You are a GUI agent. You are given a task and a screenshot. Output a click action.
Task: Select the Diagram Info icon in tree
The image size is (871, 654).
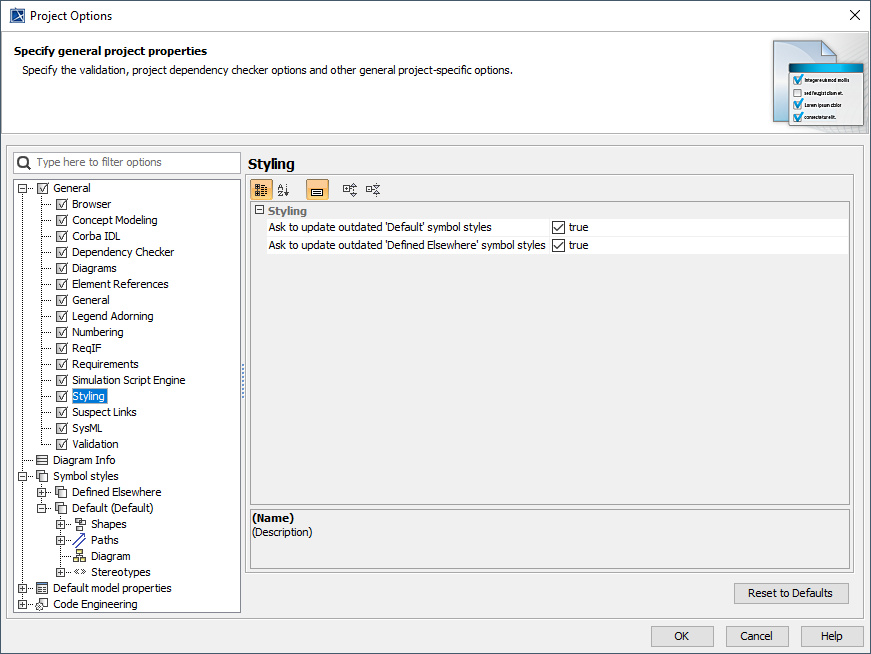[x=42, y=460]
